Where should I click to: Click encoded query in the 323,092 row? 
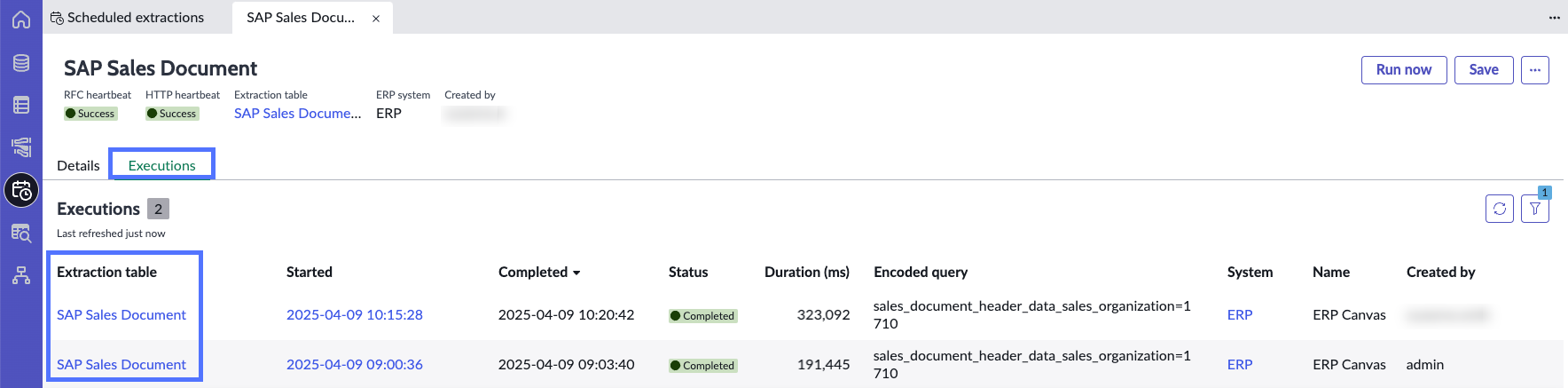coord(1031,314)
